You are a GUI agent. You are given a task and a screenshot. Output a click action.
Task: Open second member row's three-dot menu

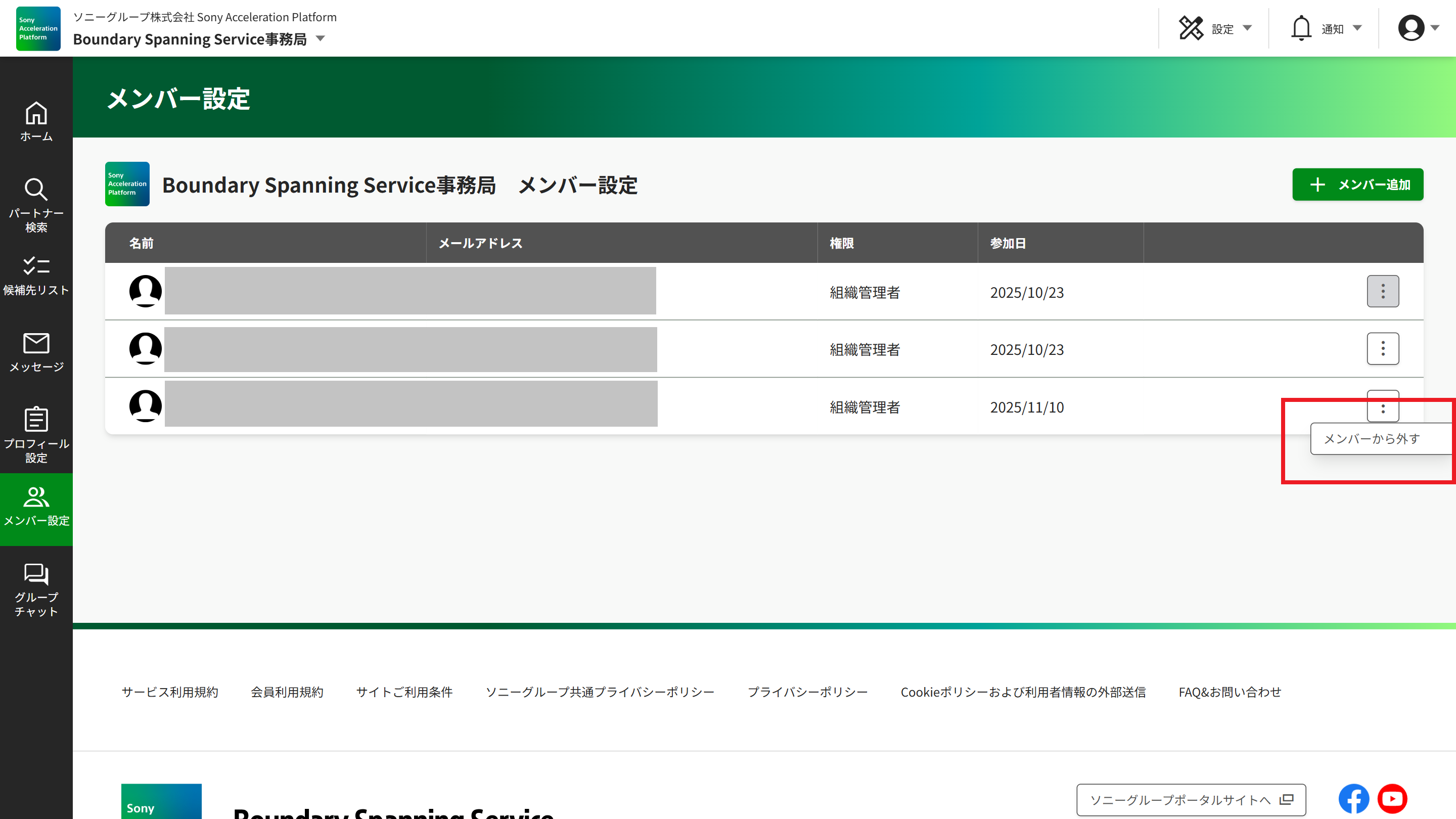coord(1383,348)
